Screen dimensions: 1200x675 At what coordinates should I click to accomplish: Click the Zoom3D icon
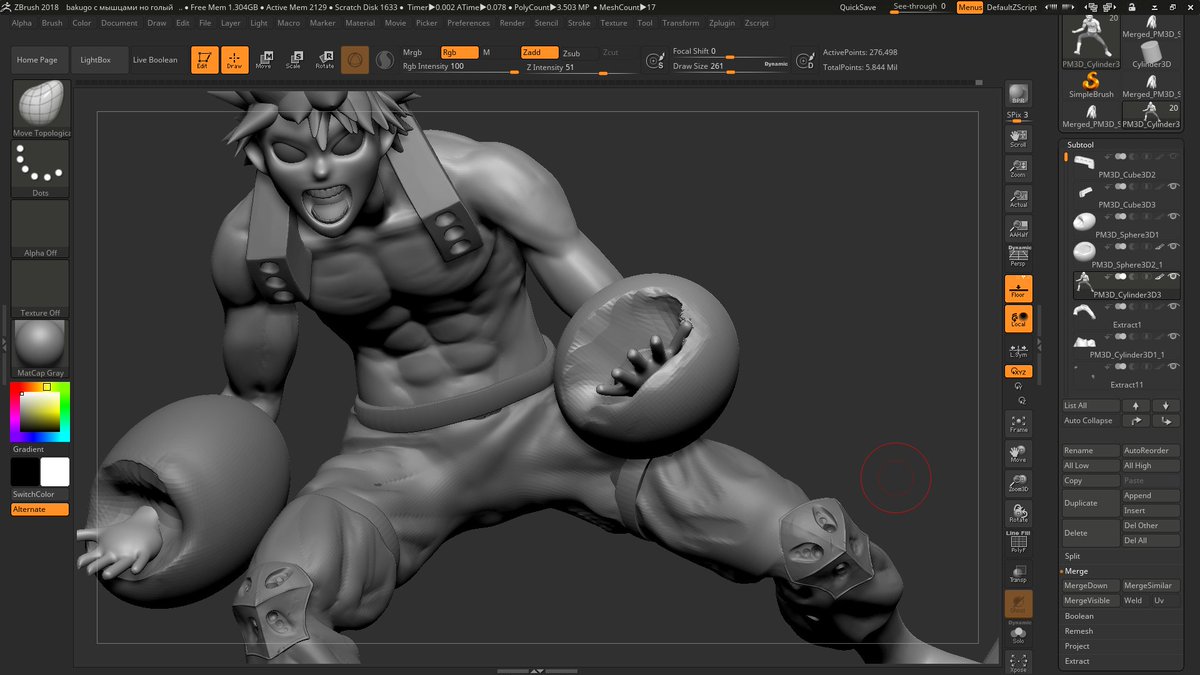pos(1018,484)
